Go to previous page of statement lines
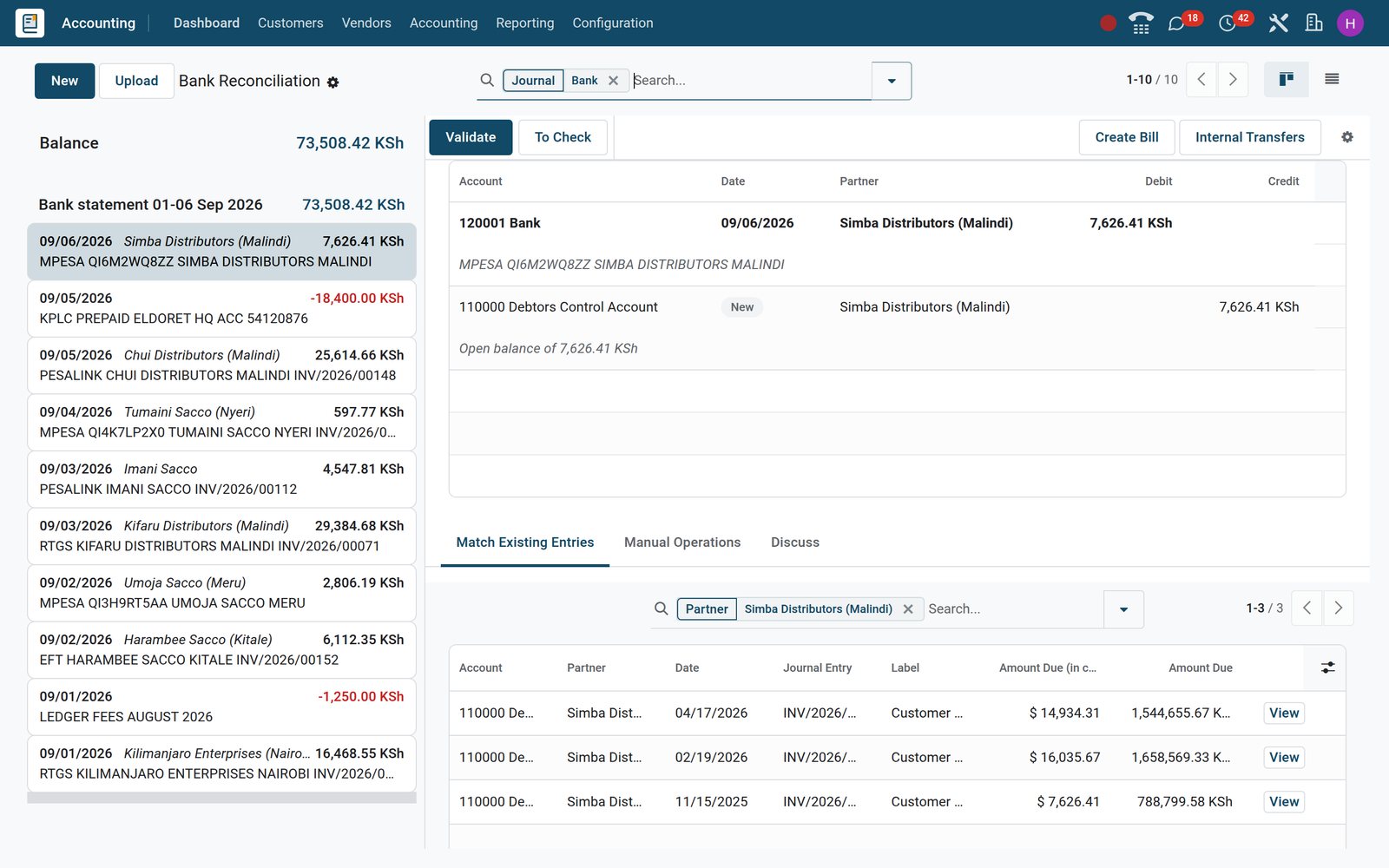 pos(1201,80)
